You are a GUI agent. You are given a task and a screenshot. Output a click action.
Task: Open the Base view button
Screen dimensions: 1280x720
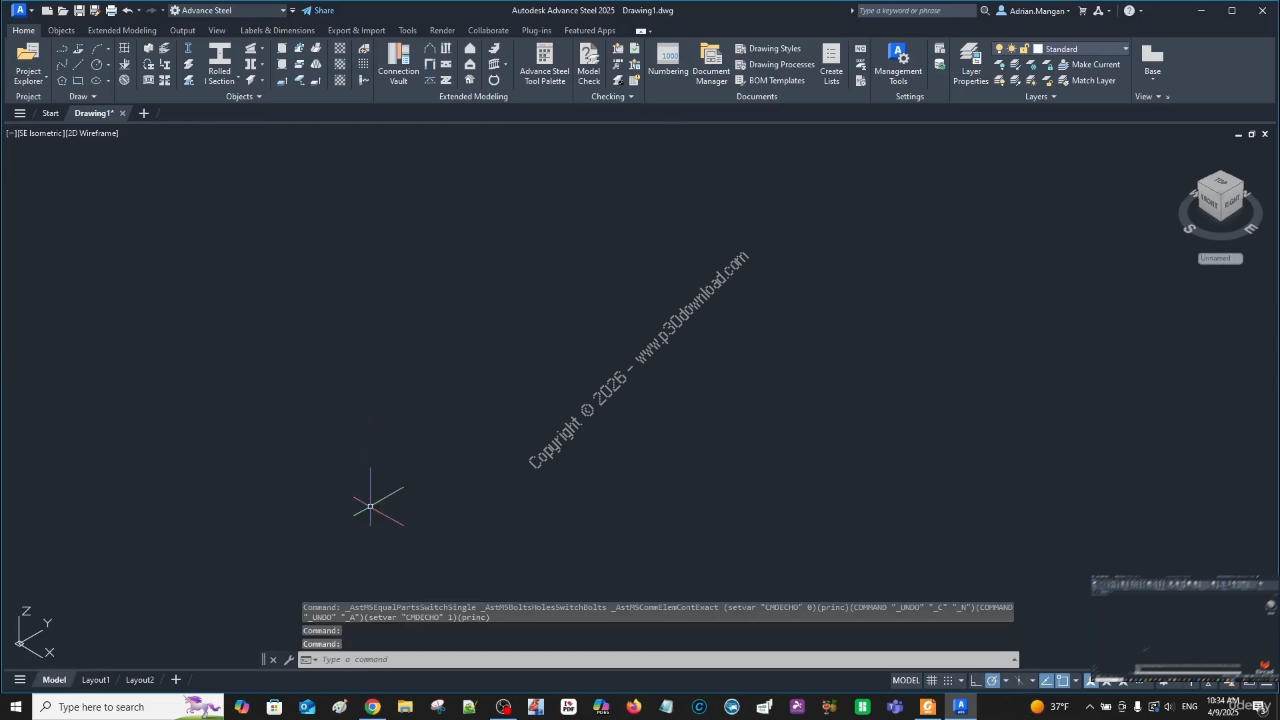[1152, 60]
